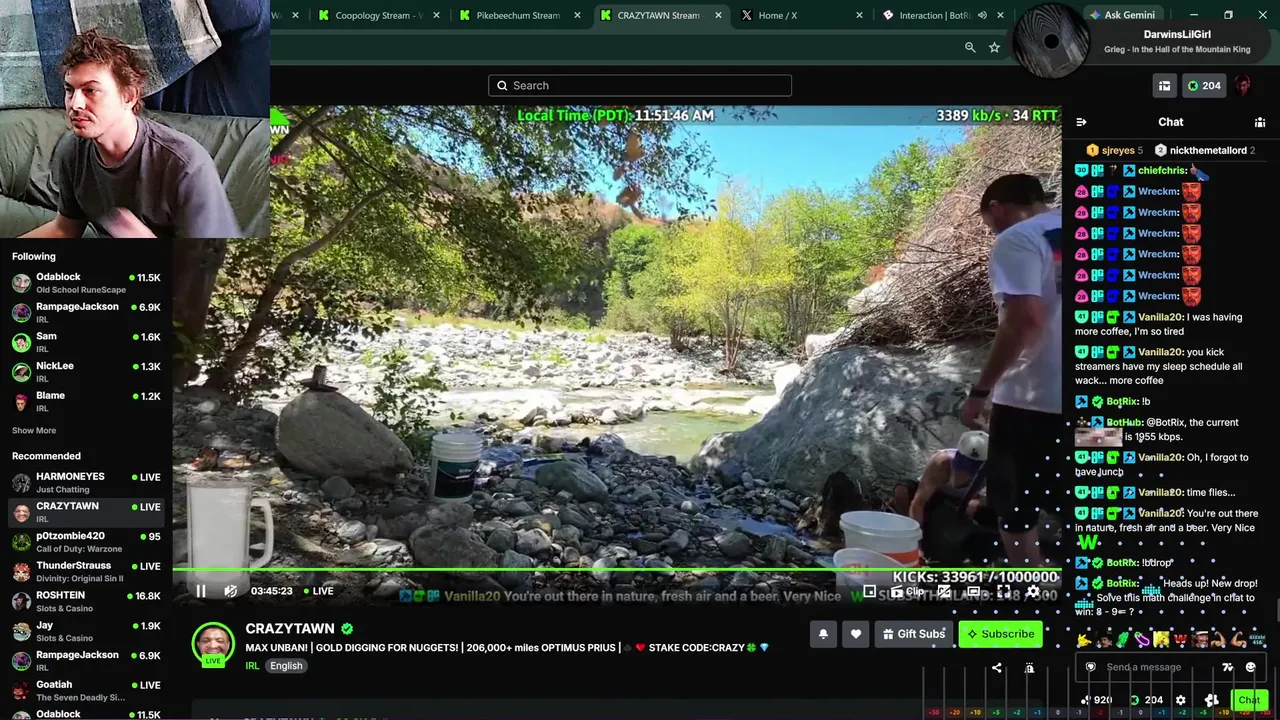1280x720 pixels.
Task: Open the sjreyes gifter leaderboard entry
Action: tap(1114, 150)
